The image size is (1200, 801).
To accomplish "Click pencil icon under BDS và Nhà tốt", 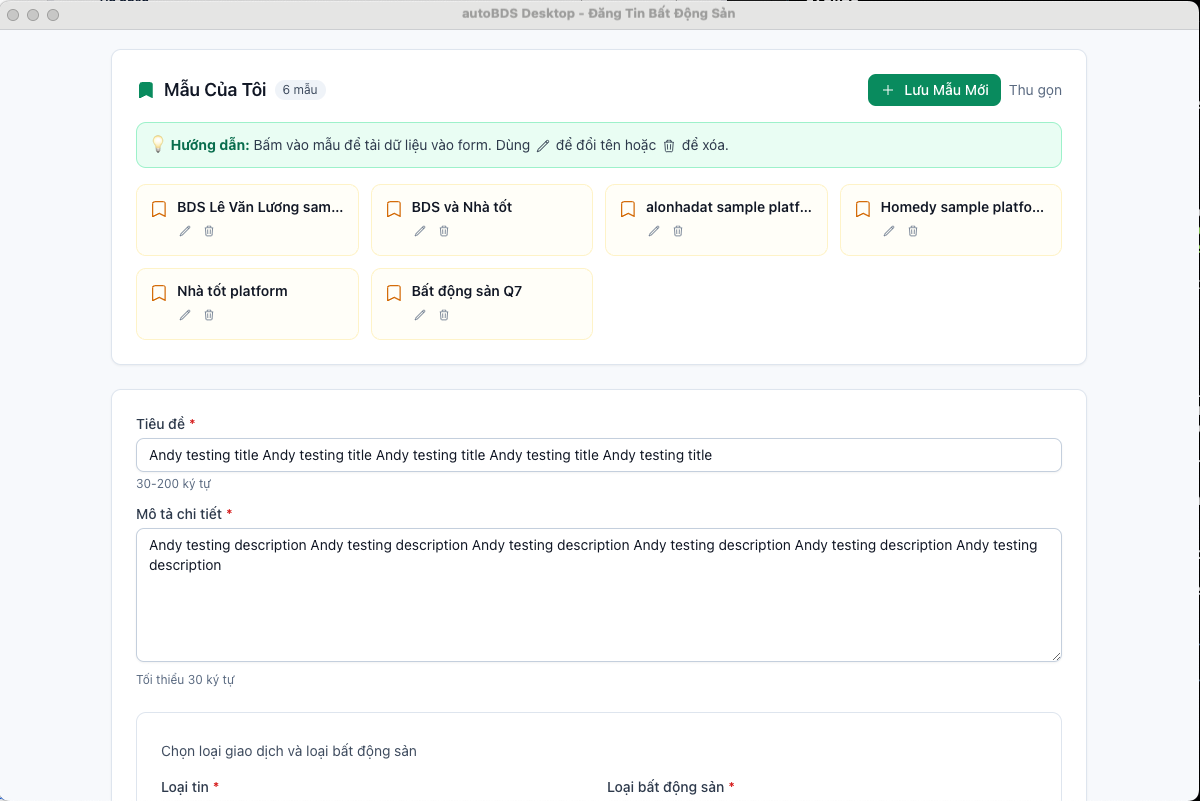I will [x=420, y=231].
